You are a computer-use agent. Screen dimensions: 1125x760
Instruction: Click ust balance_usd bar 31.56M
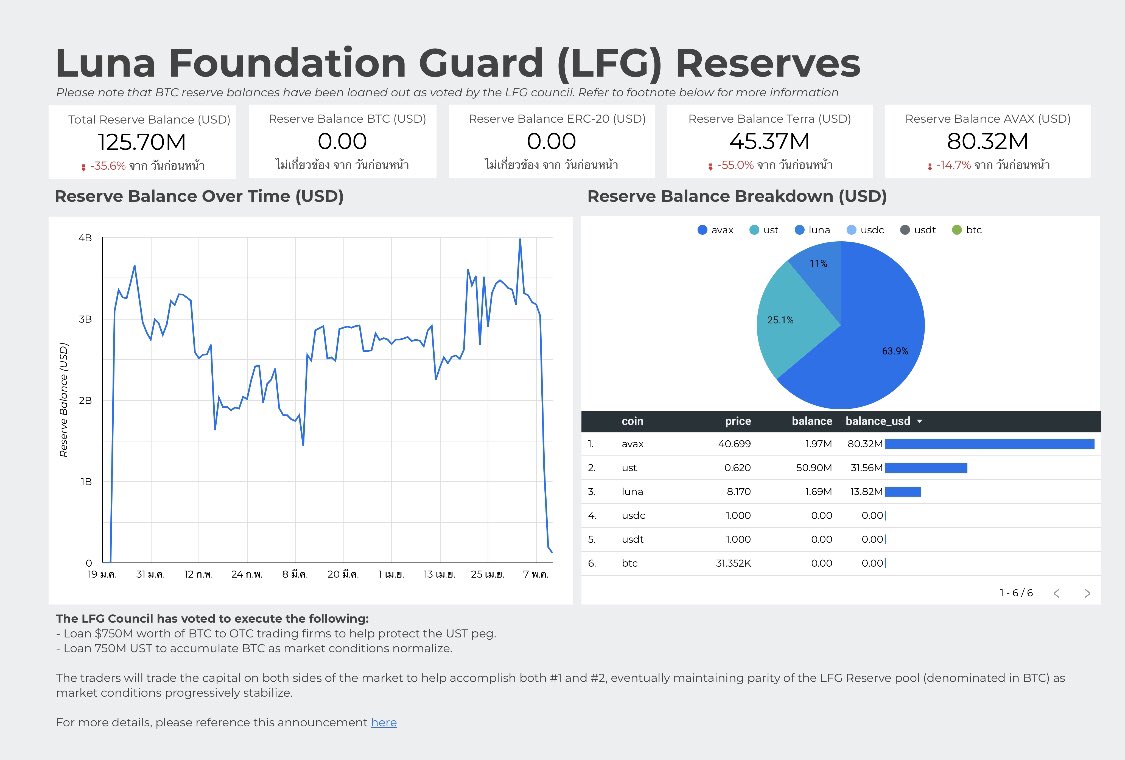(926, 468)
